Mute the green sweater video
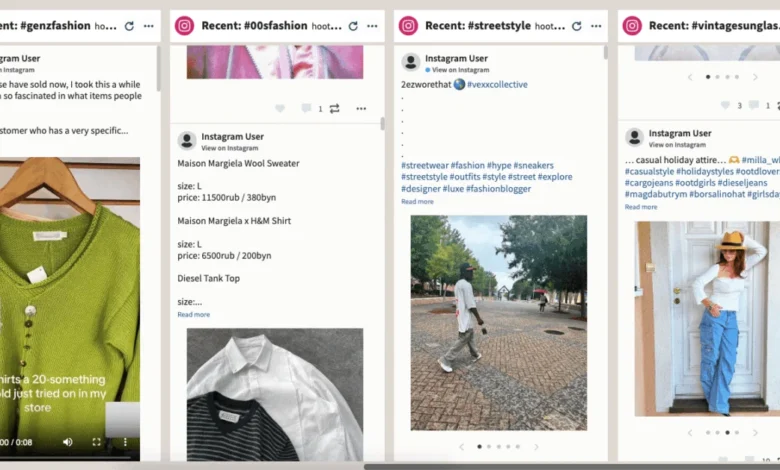The height and width of the screenshot is (470, 780). pyautogui.click(x=68, y=441)
